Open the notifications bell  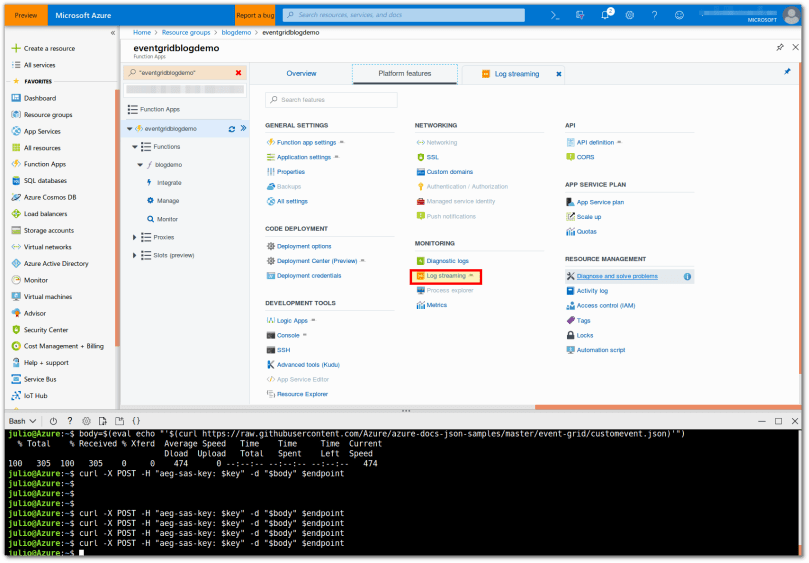click(606, 15)
